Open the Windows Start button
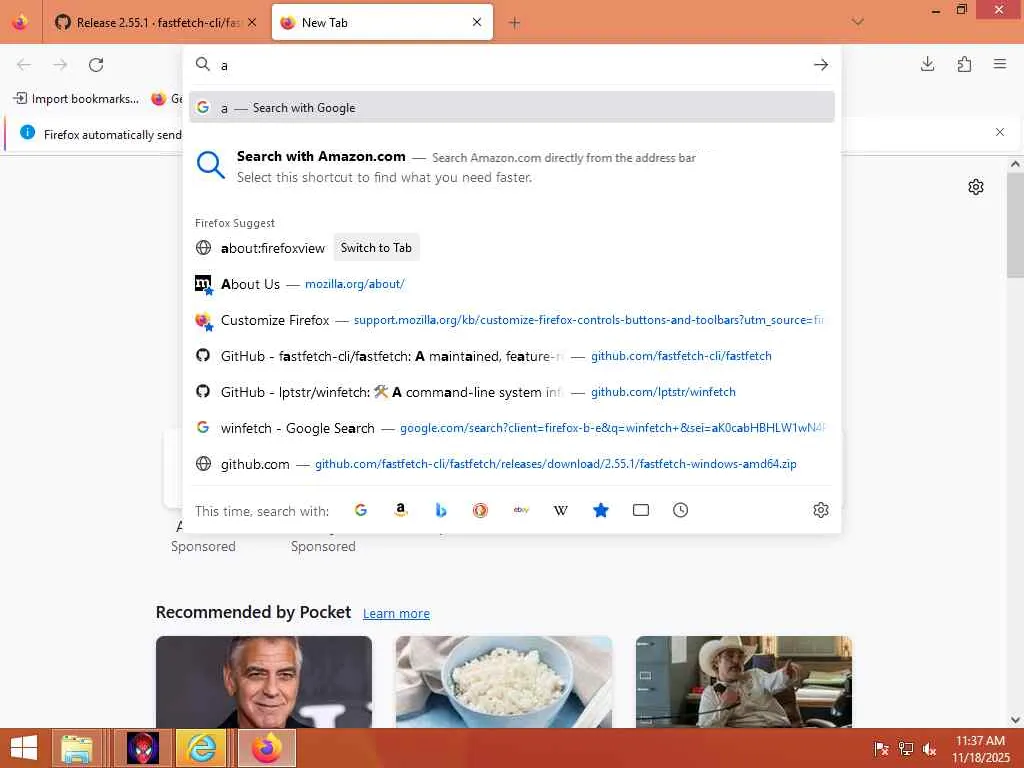This screenshot has height=768, width=1024. [24, 748]
